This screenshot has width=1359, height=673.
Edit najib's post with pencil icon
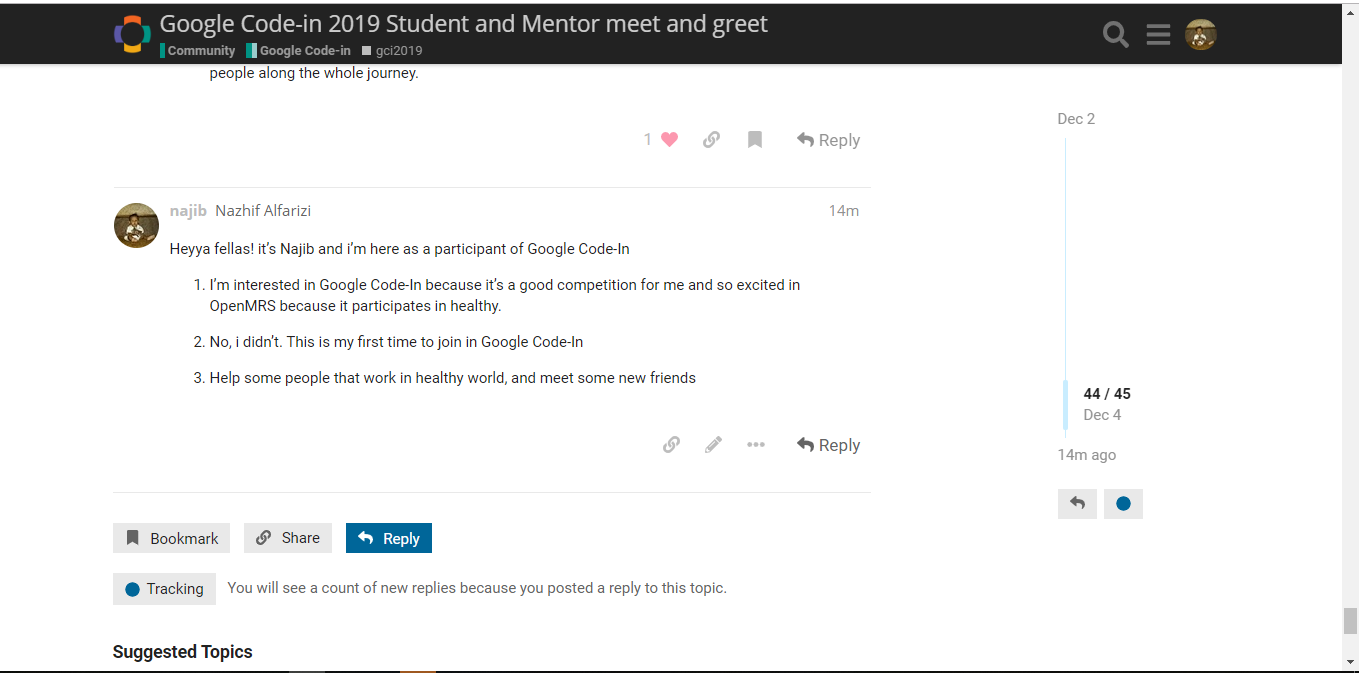coord(713,445)
